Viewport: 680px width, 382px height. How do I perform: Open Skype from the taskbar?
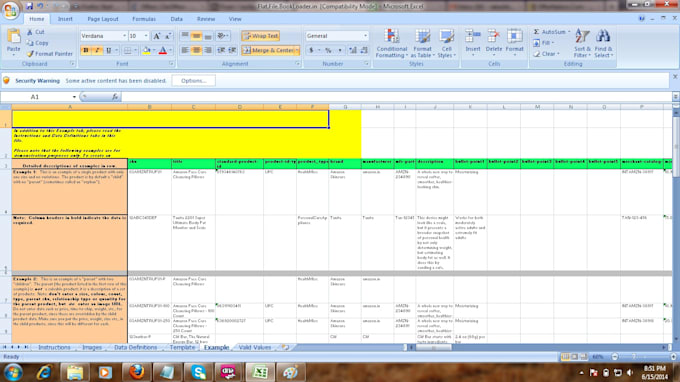tap(198, 372)
